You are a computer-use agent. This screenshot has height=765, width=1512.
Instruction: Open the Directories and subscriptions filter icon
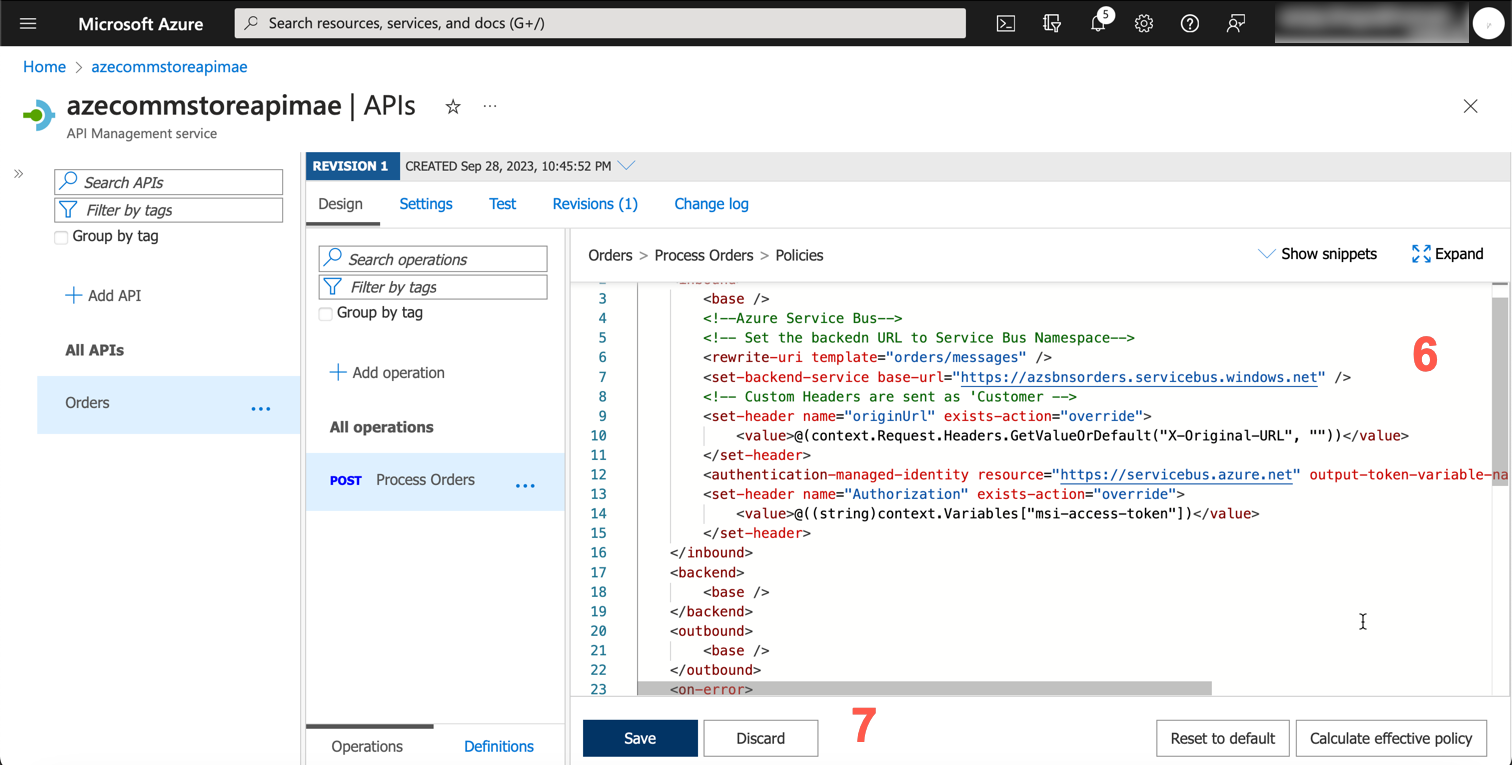click(x=1052, y=23)
